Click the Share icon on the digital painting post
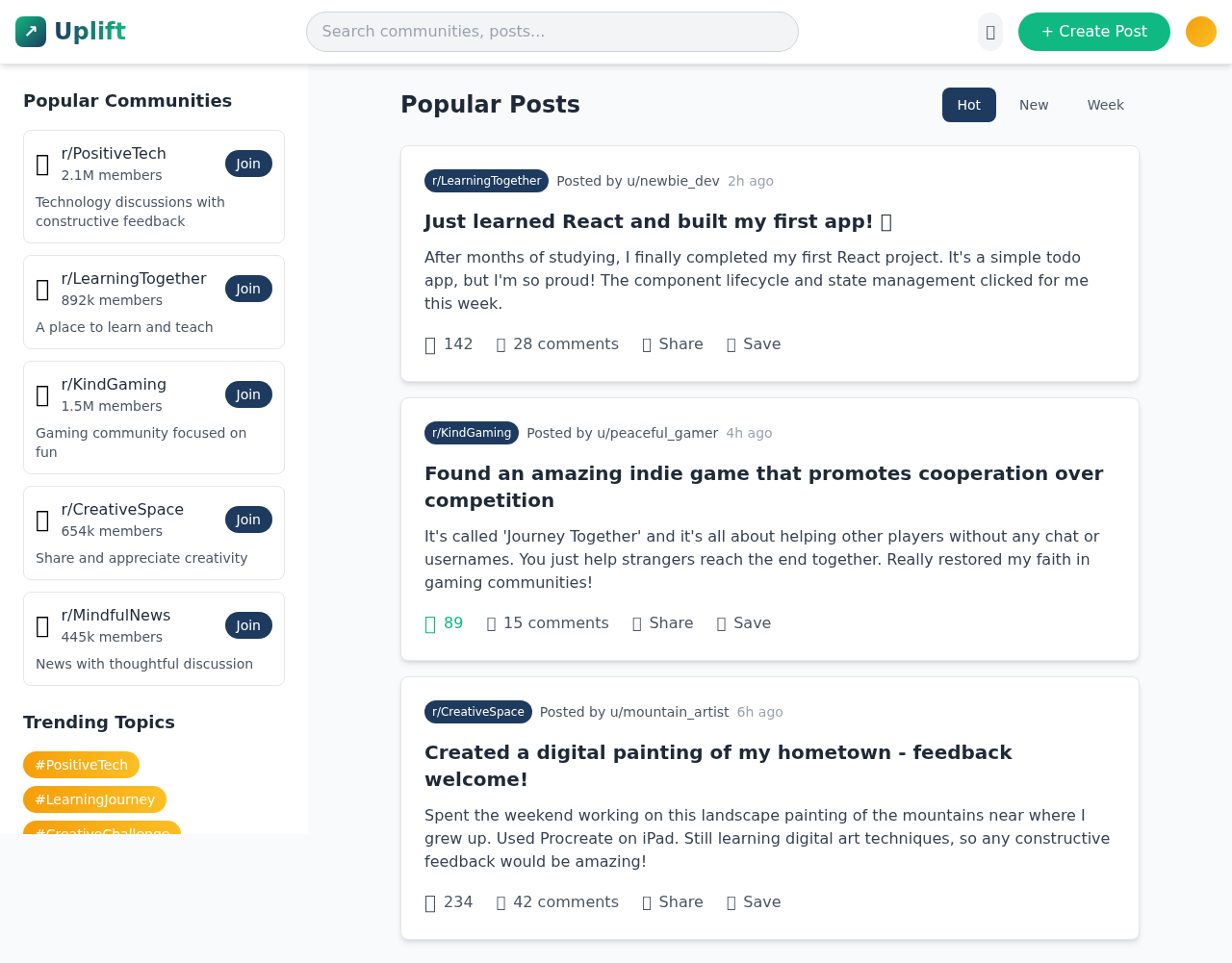This screenshot has height=963, width=1232. point(647,902)
